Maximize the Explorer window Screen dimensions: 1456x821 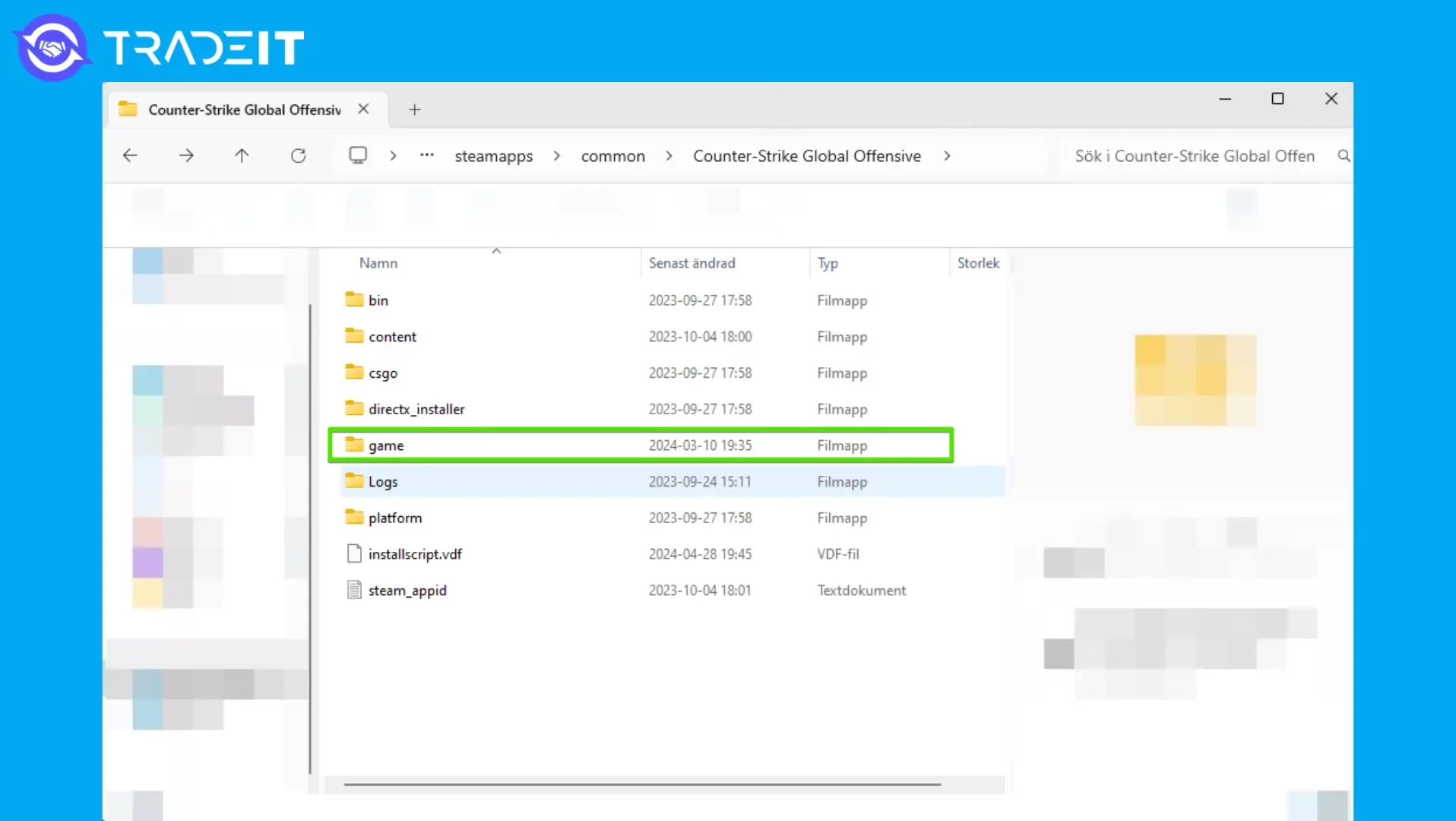[1277, 99]
